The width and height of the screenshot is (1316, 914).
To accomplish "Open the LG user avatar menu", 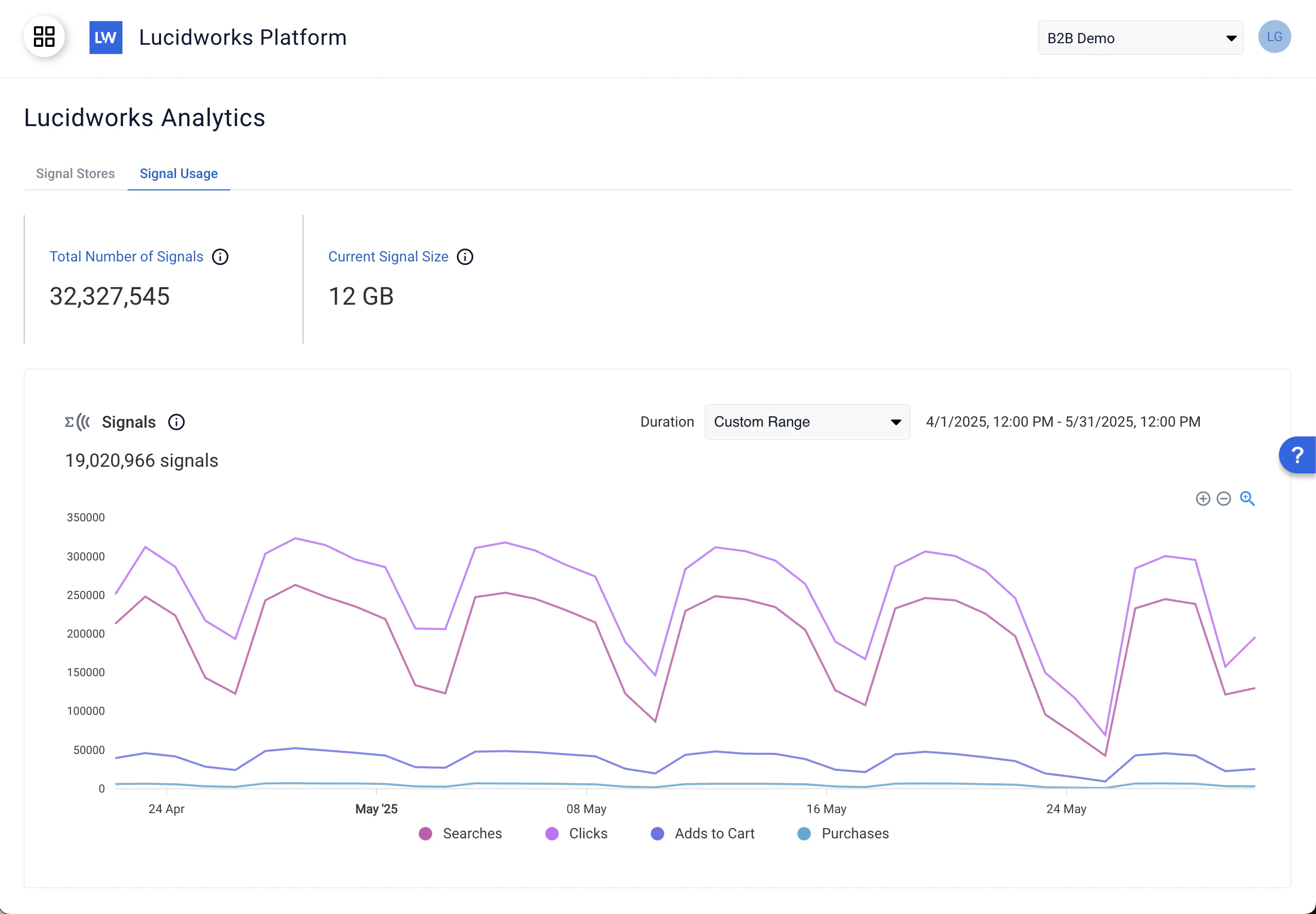I will coord(1274,37).
